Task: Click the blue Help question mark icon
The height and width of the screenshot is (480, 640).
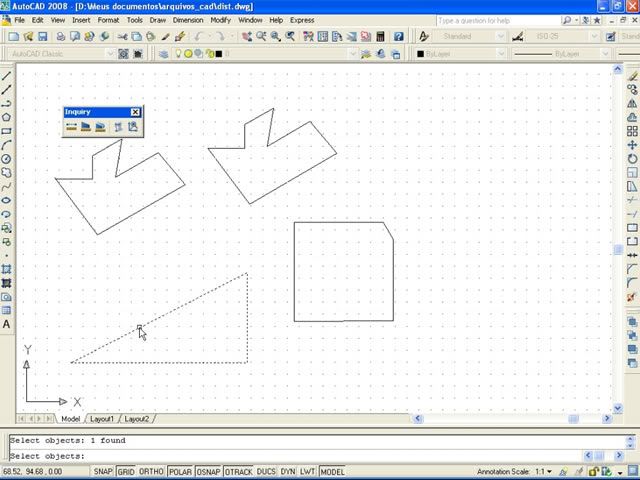Action: tap(398, 37)
